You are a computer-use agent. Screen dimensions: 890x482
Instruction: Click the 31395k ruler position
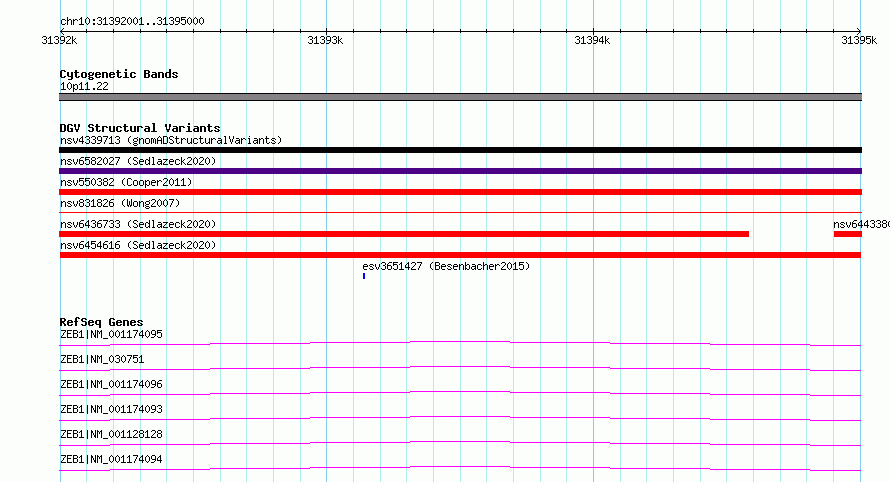pos(859,40)
